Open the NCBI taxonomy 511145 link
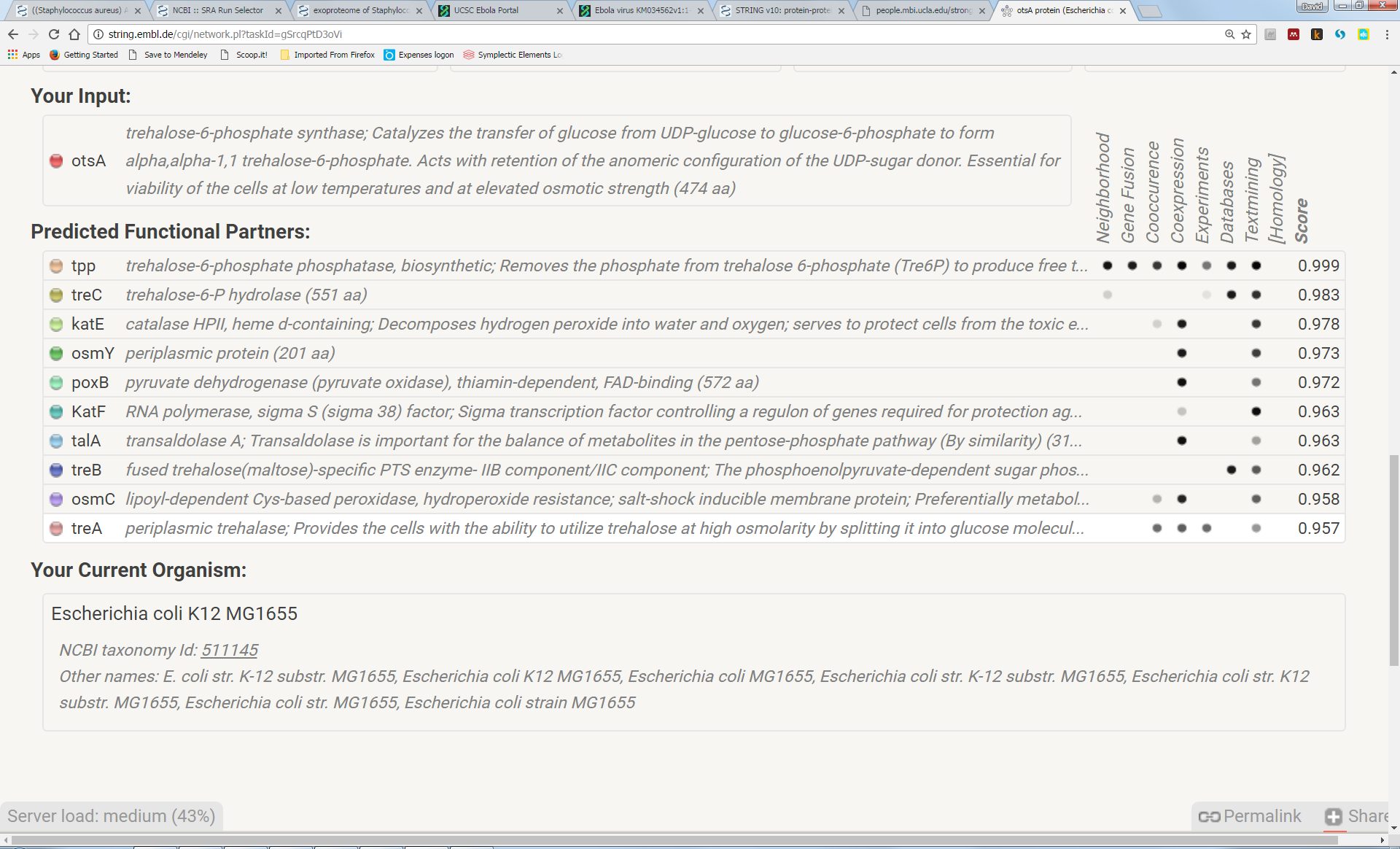1400x849 pixels. [x=230, y=650]
